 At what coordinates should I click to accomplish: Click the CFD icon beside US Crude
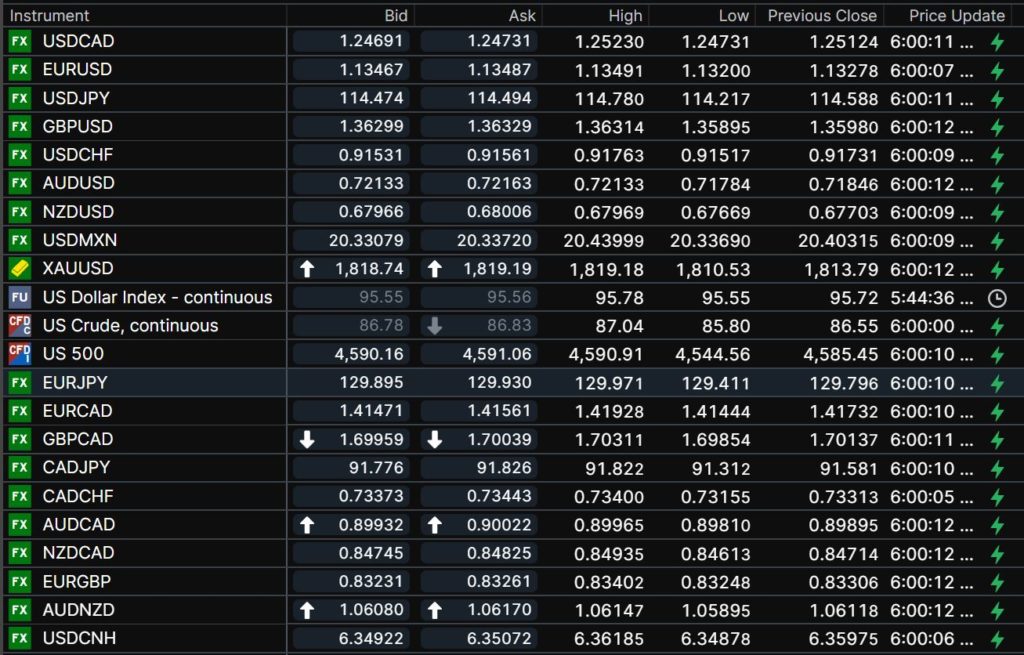coord(19,326)
